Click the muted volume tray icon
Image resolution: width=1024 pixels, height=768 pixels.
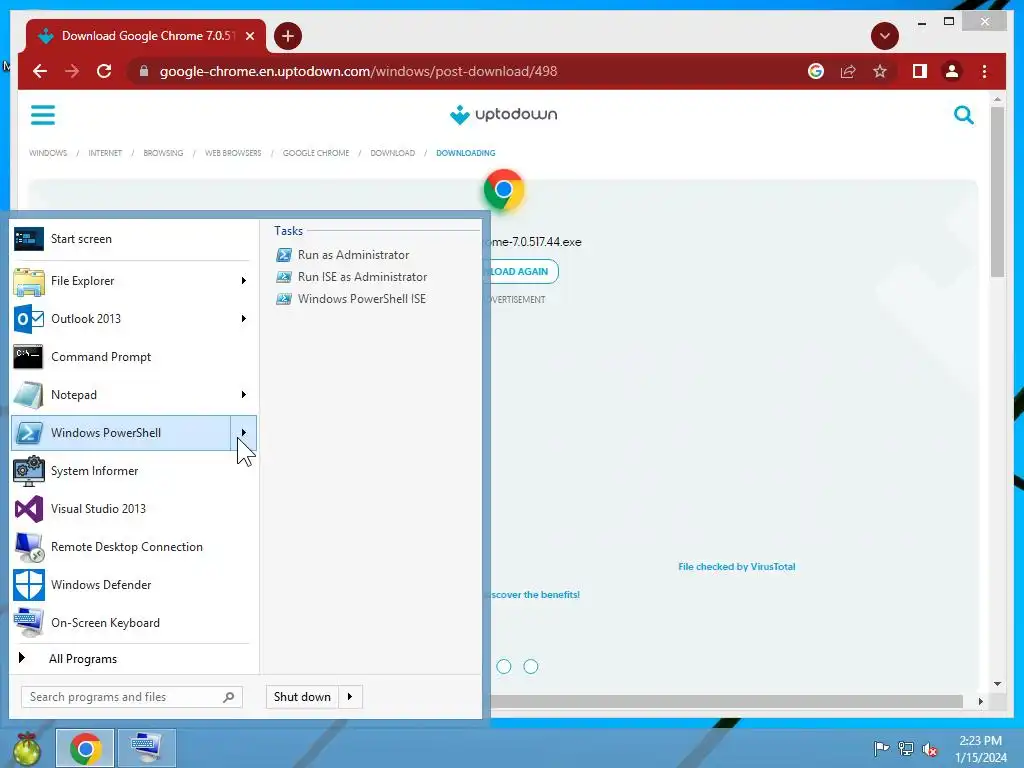tap(930, 748)
